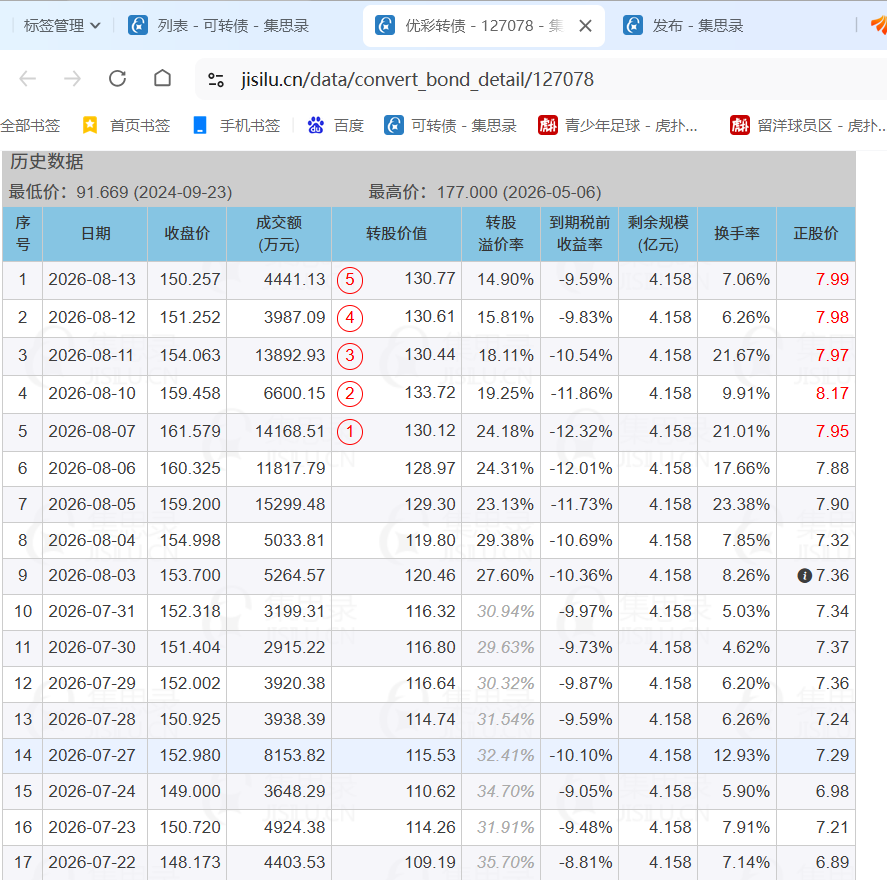Open the 留洋球员区 - 虎扑 bookmark
This screenshot has height=880, width=887.
coord(808,126)
